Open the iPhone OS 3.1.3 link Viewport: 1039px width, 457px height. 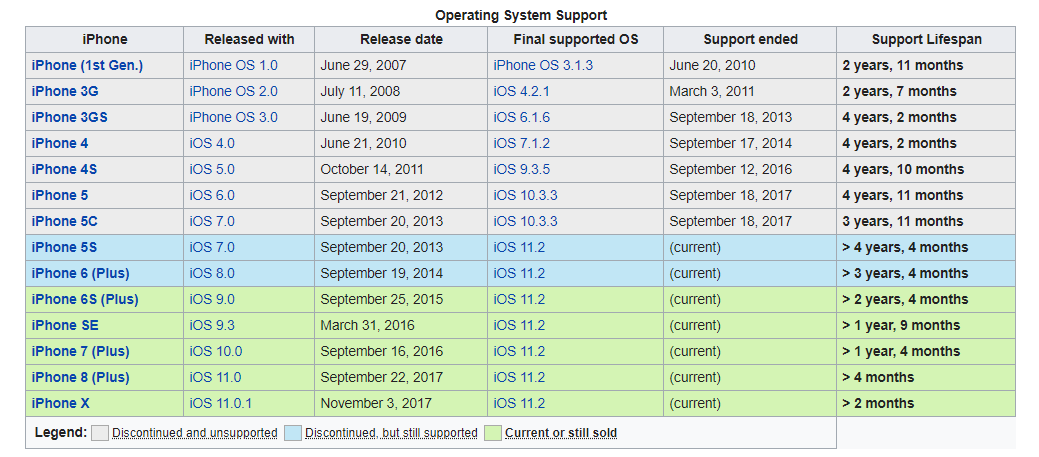click(x=543, y=66)
